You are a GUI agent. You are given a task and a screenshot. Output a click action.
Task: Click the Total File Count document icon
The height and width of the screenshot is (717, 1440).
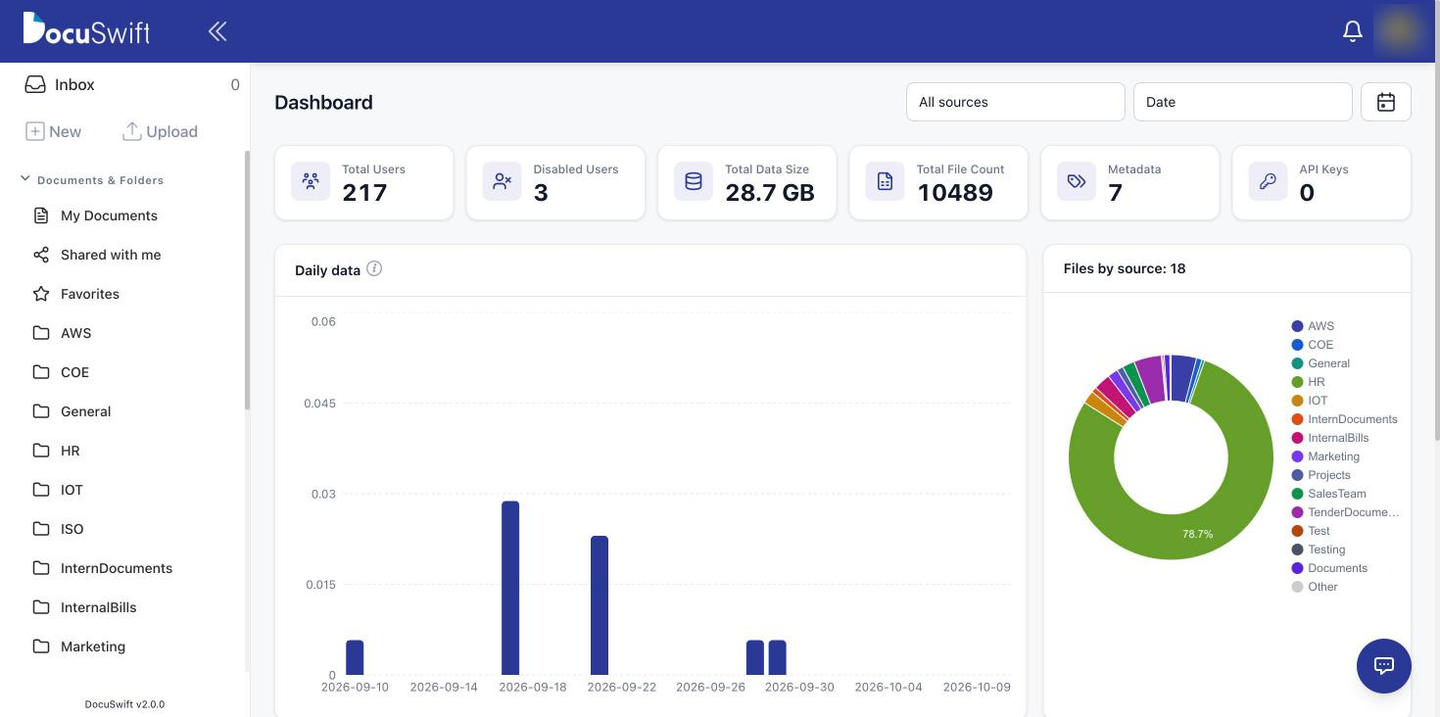tap(885, 181)
